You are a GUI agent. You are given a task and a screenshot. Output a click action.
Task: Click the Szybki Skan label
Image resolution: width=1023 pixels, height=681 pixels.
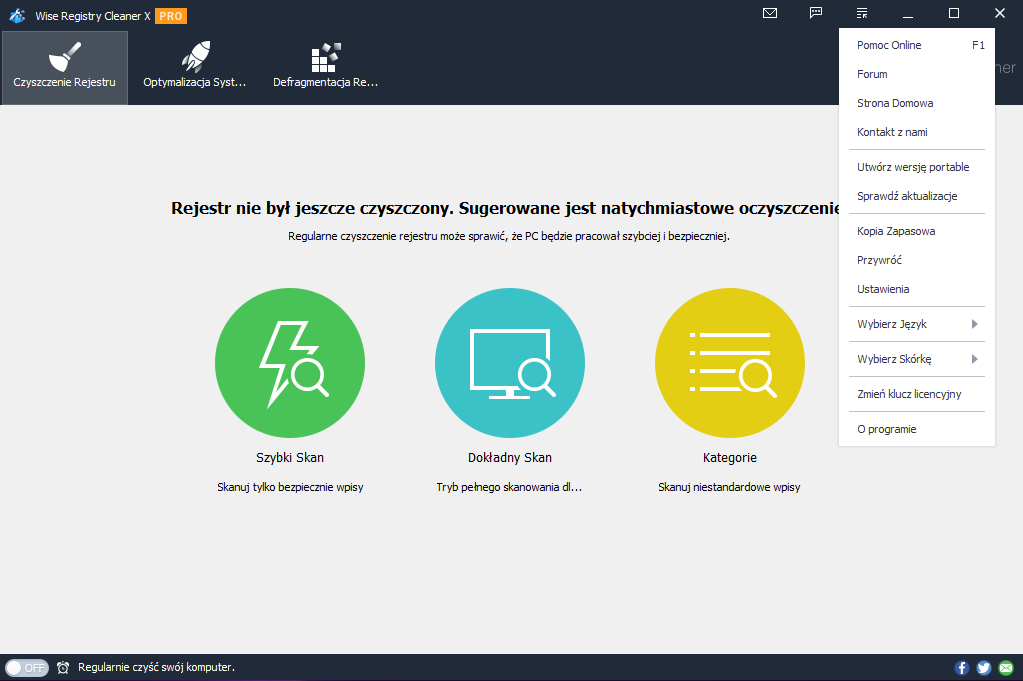(x=290, y=458)
